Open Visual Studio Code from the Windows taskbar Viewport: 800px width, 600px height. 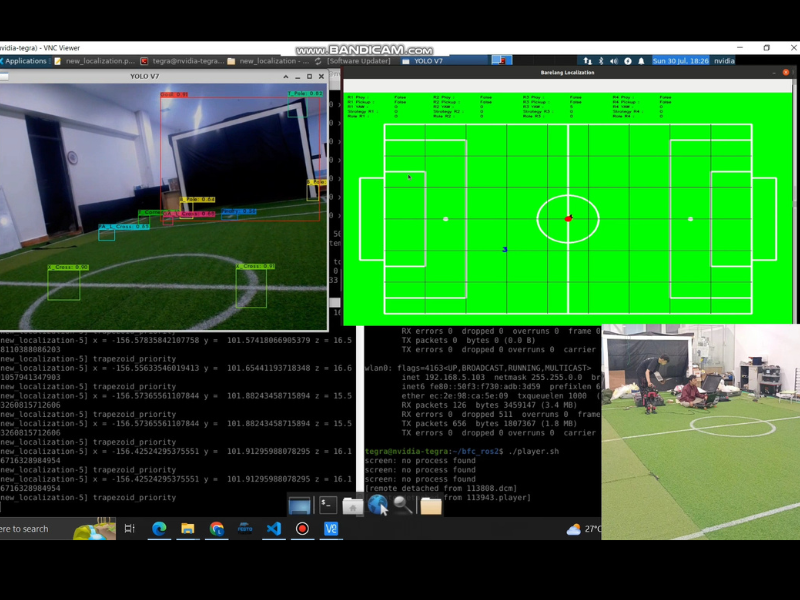point(273,529)
